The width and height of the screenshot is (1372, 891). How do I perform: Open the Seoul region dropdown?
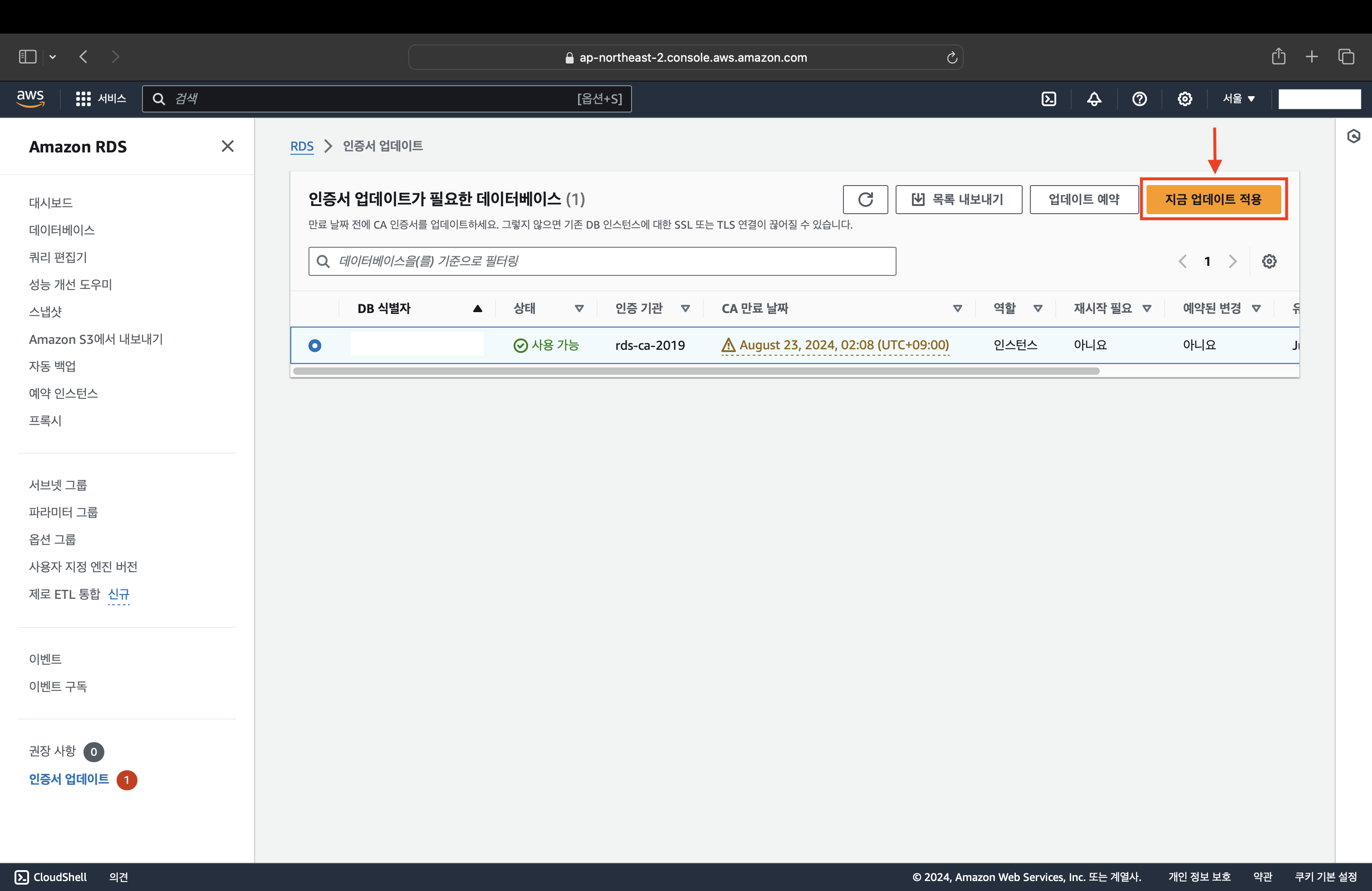[x=1238, y=98]
